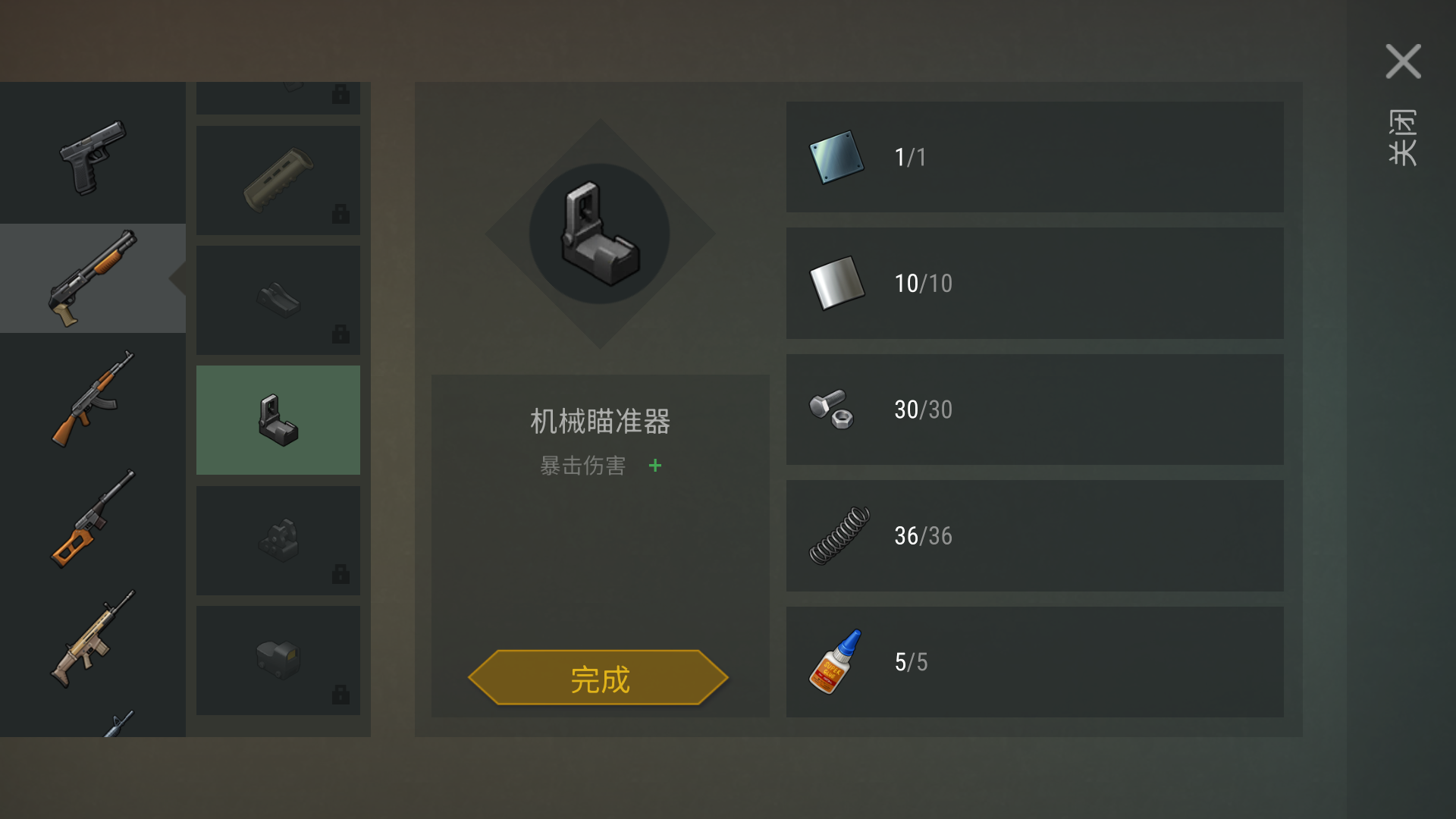Viewport: 1456px width, 819px height.
Task: Pick the tan SCAR assault rifle
Action: click(x=93, y=639)
